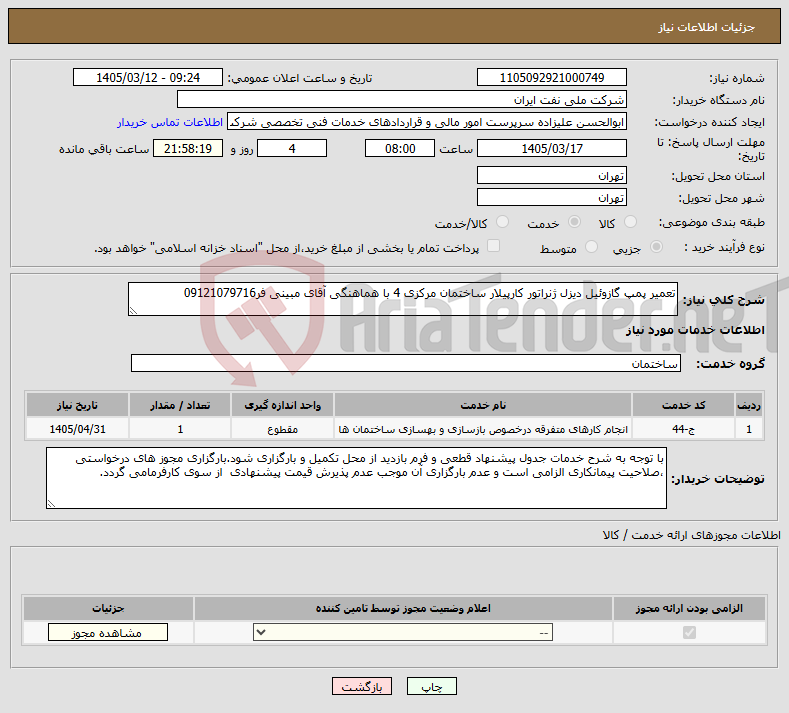
Task: Click the شهر محل تحویل field تهران
Action: click(x=551, y=197)
